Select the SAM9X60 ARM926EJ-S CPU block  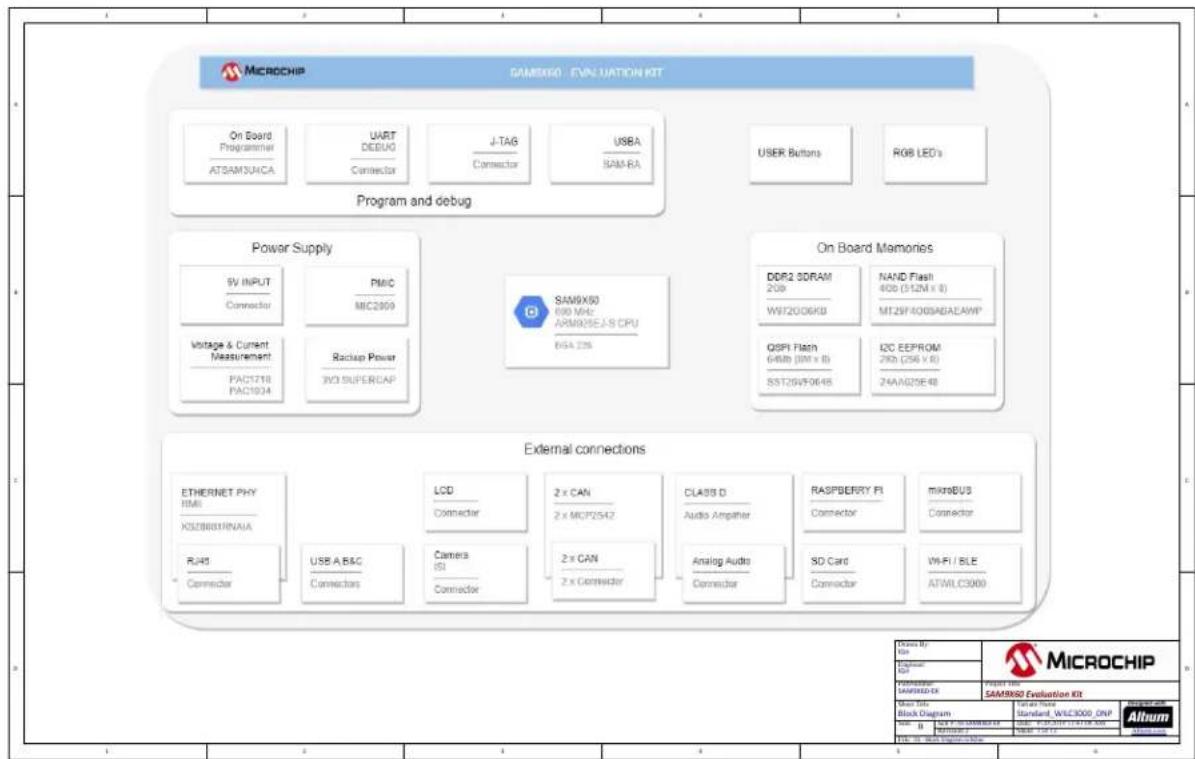(x=586, y=322)
